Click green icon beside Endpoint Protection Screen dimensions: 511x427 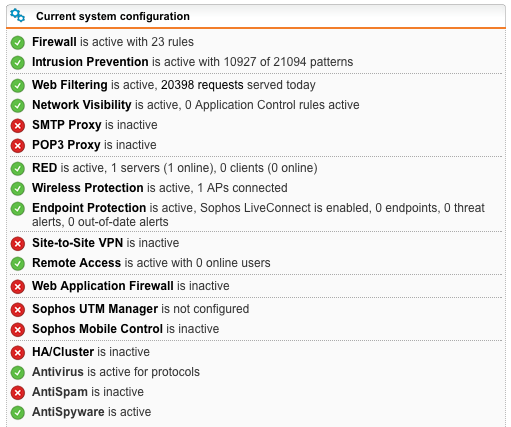tap(18, 209)
